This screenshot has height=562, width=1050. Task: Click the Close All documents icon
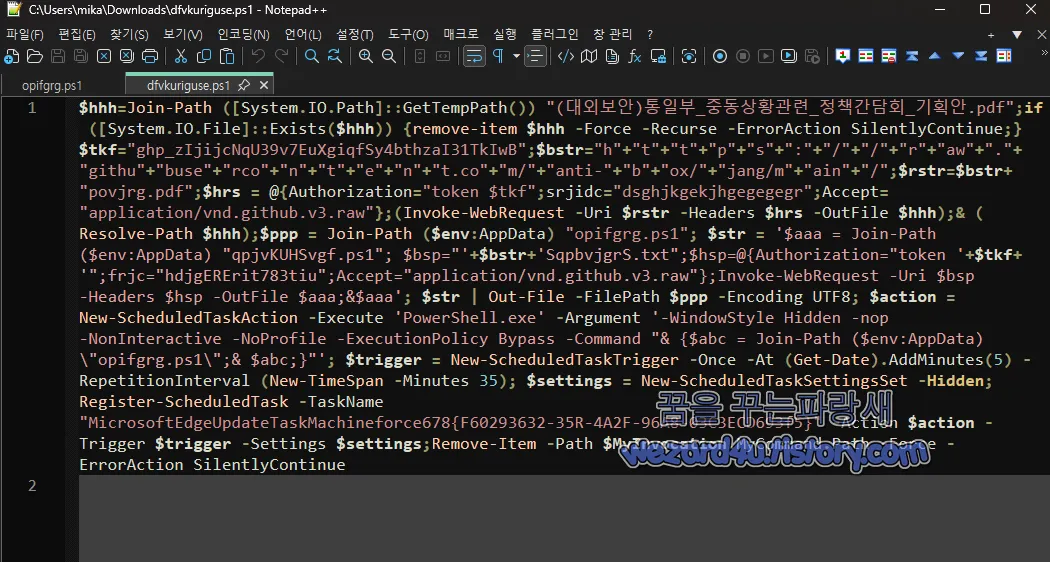point(127,56)
